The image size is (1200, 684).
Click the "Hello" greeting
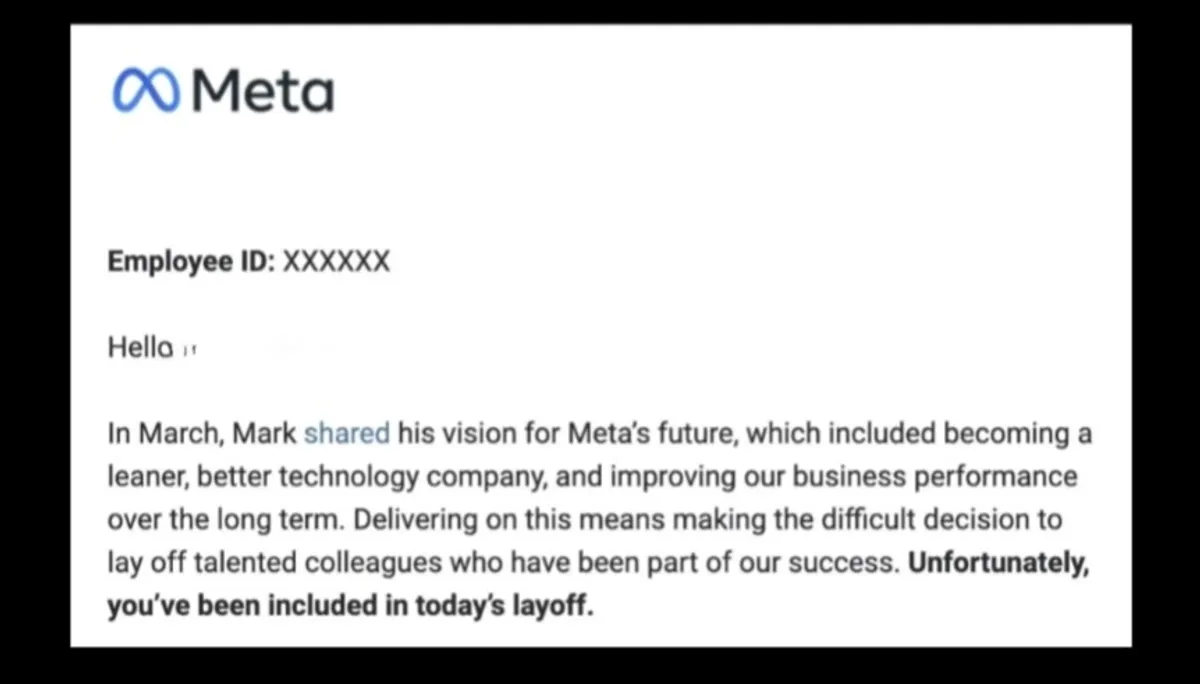coord(140,348)
